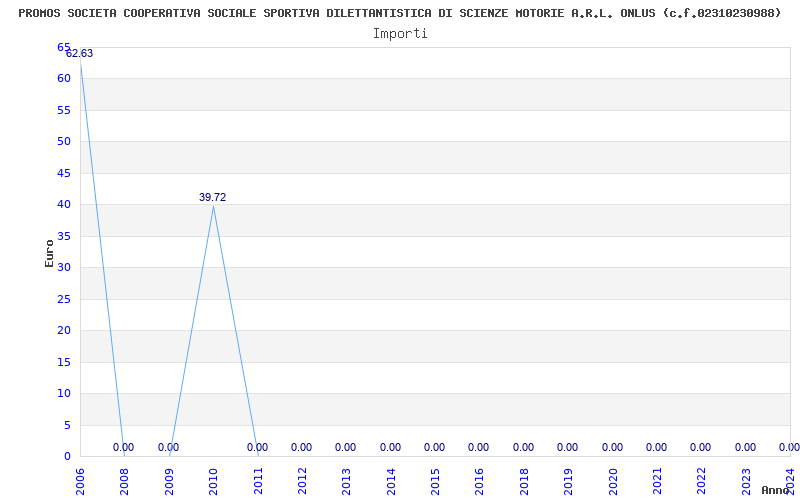
Task: Select the 2006 year label on x-axis
Action: [80, 481]
